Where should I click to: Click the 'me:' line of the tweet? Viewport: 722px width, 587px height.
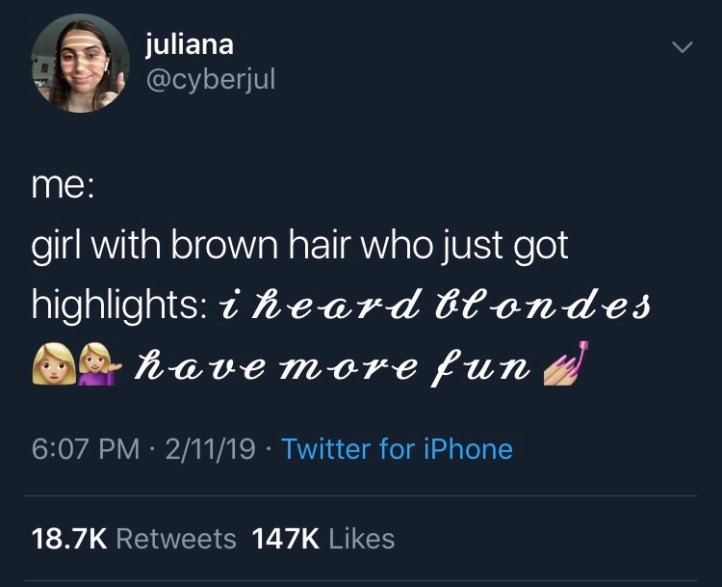(x=63, y=186)
